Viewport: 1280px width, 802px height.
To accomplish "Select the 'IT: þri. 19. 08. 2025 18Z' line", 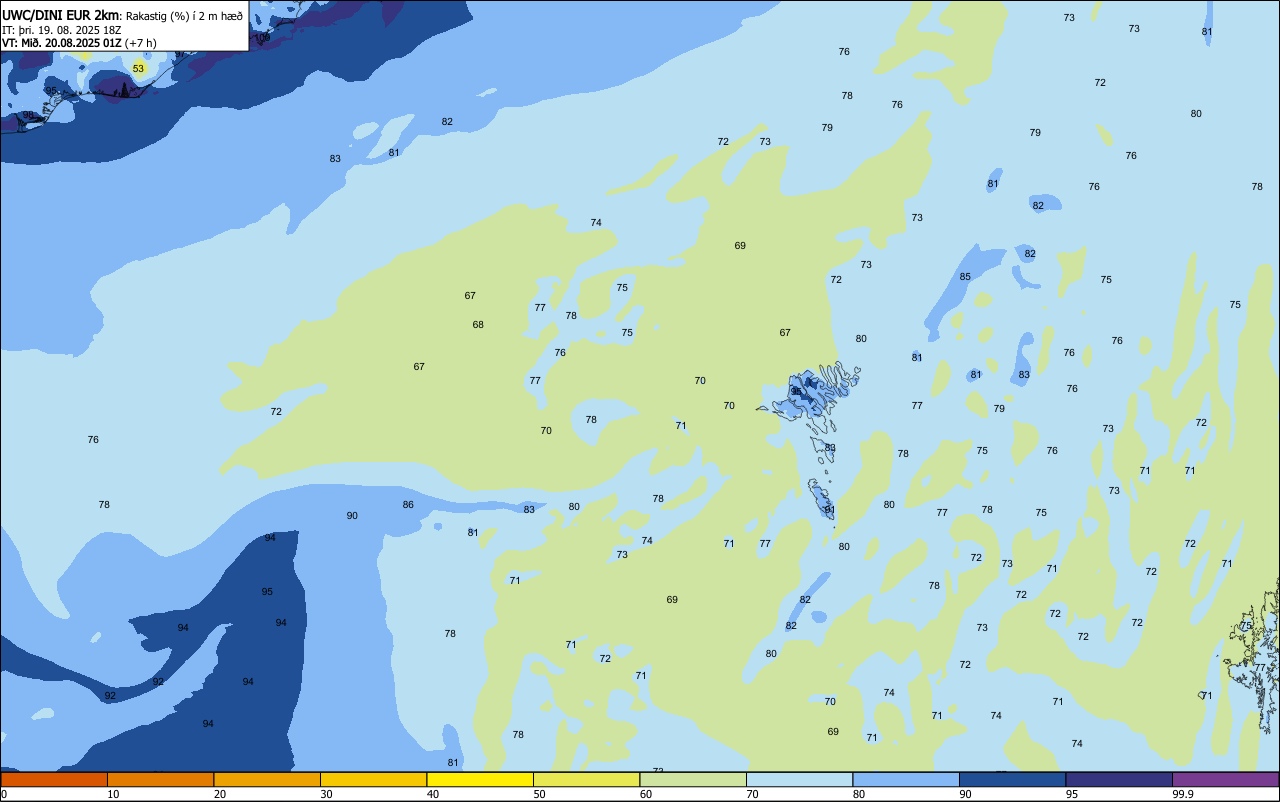I will coord(62,29).
